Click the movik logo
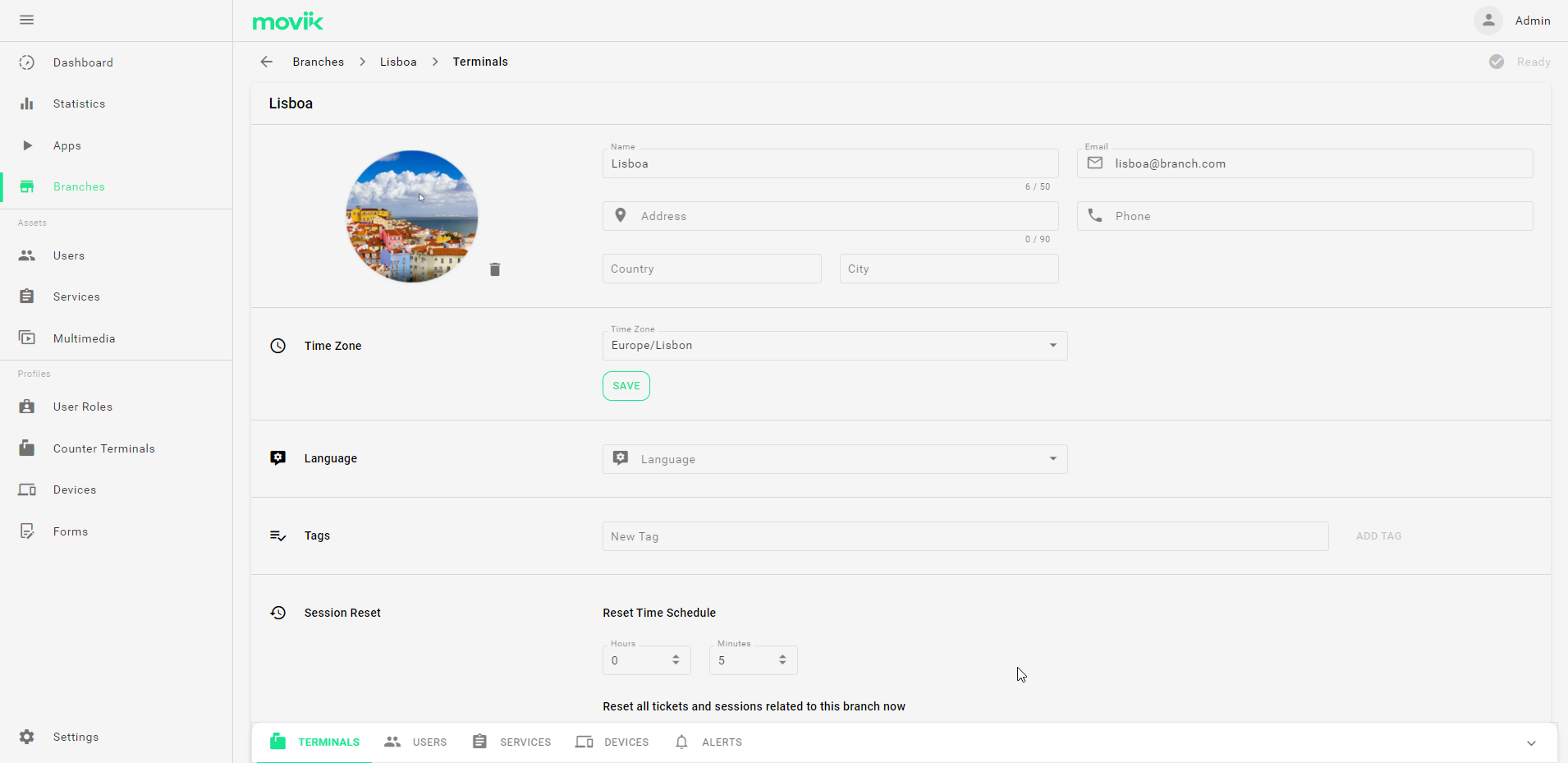 [x=287, y=21]
